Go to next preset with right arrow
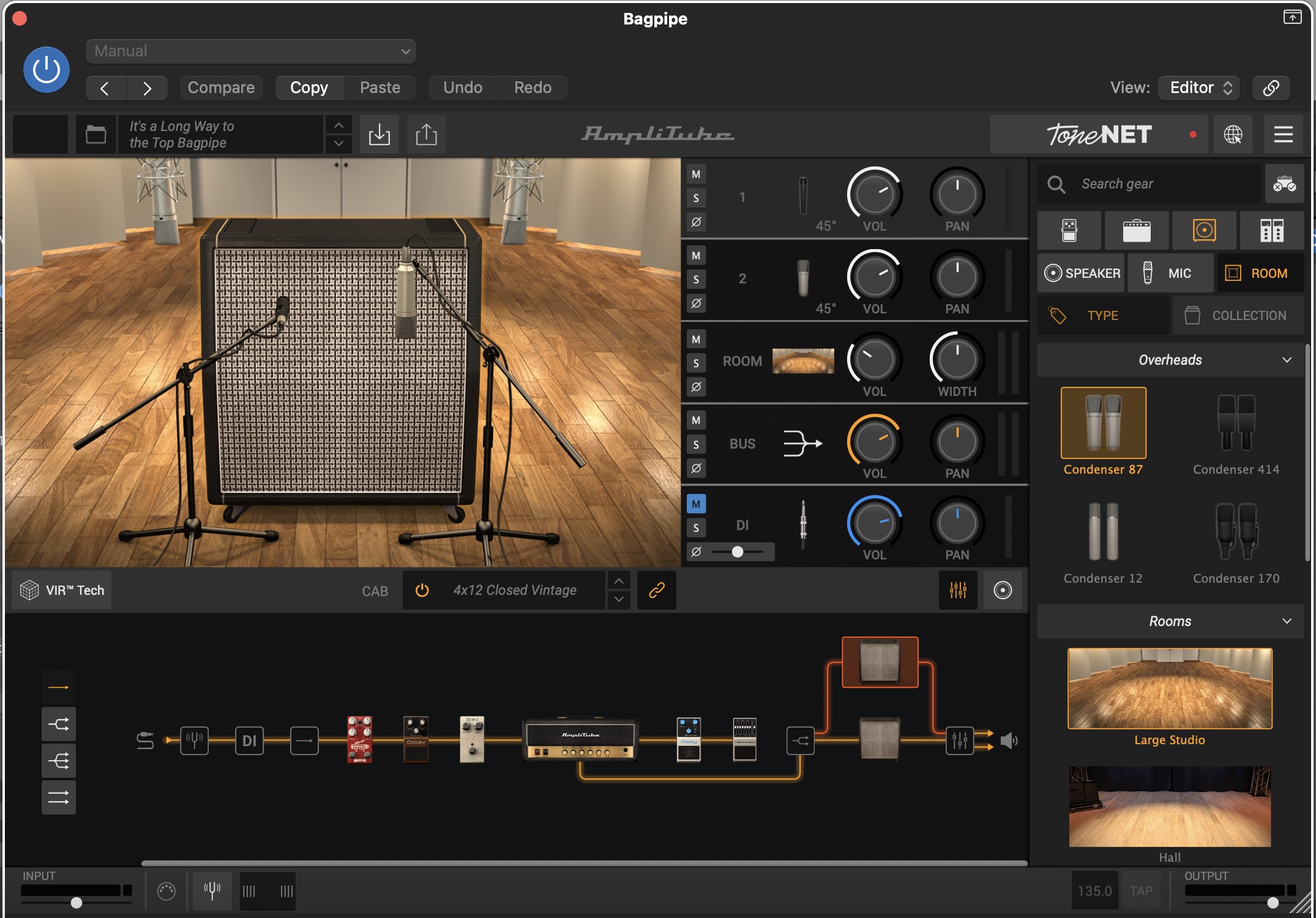 (147, 88)
